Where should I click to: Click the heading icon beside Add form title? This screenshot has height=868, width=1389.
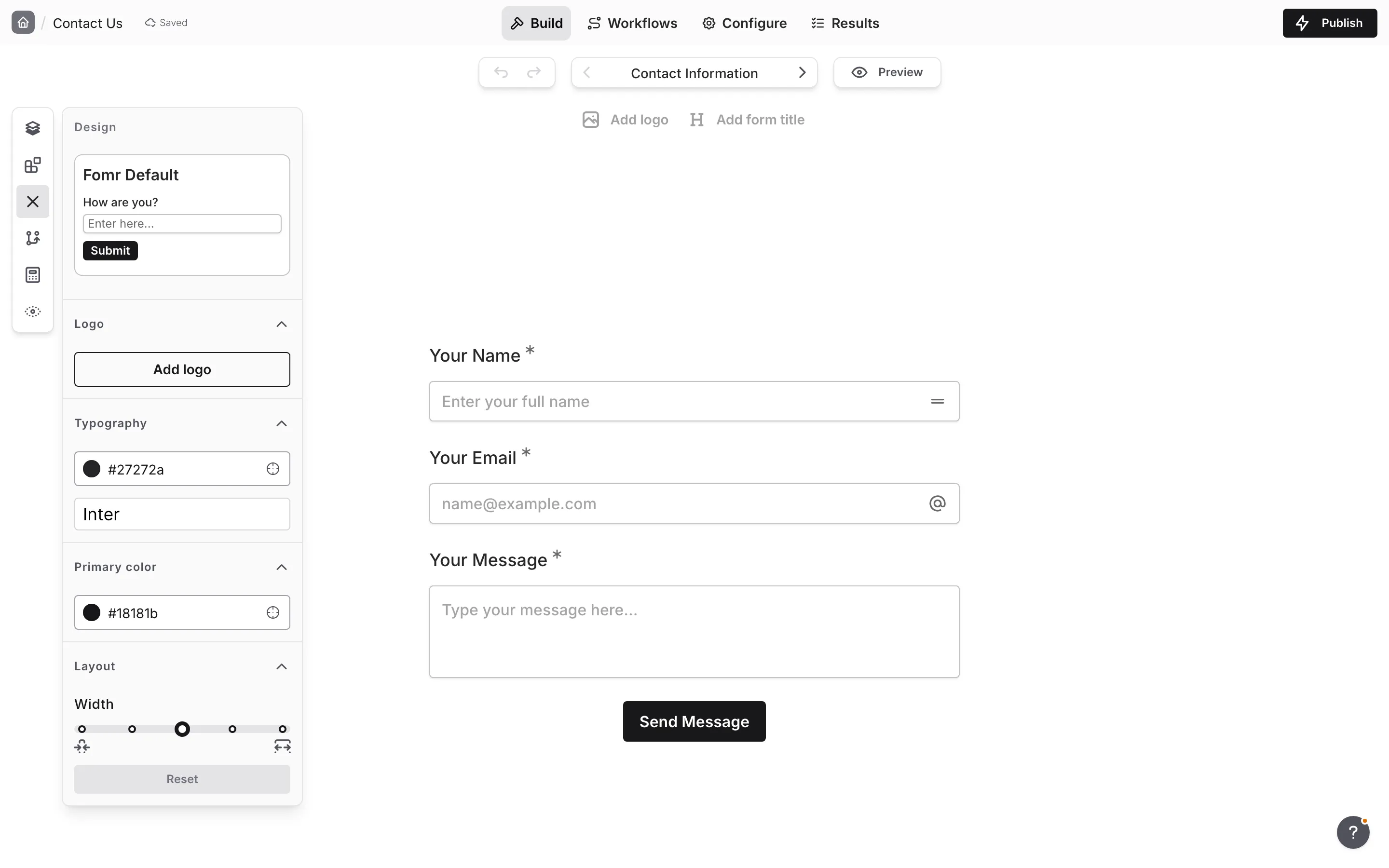(697, 120)
